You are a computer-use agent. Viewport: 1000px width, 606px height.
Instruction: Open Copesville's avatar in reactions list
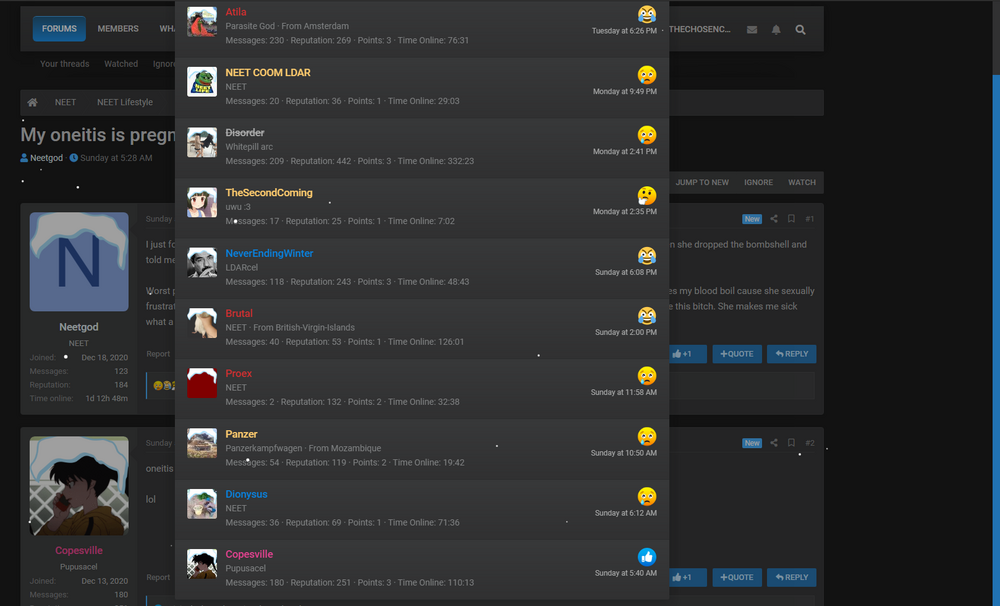(202, 564)
